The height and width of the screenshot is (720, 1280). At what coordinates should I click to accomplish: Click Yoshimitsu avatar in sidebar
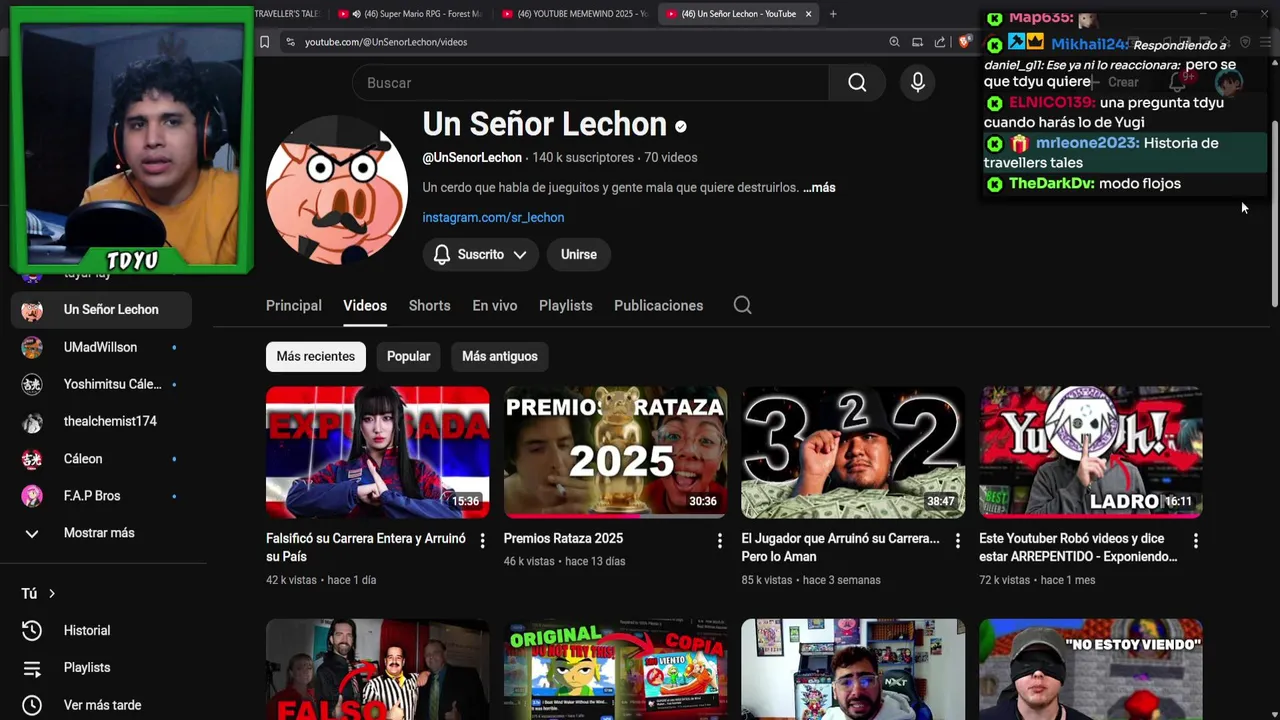[32, 384]
